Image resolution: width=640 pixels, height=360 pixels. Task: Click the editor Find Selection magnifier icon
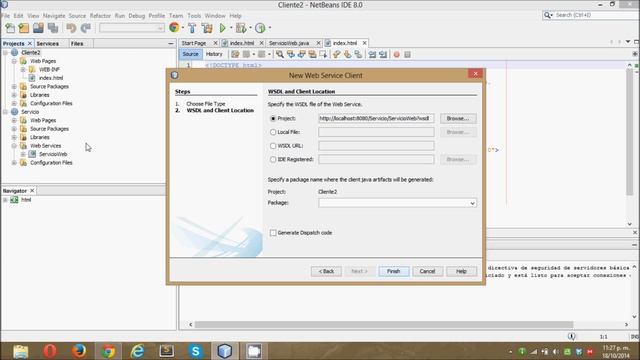point(280,54)
